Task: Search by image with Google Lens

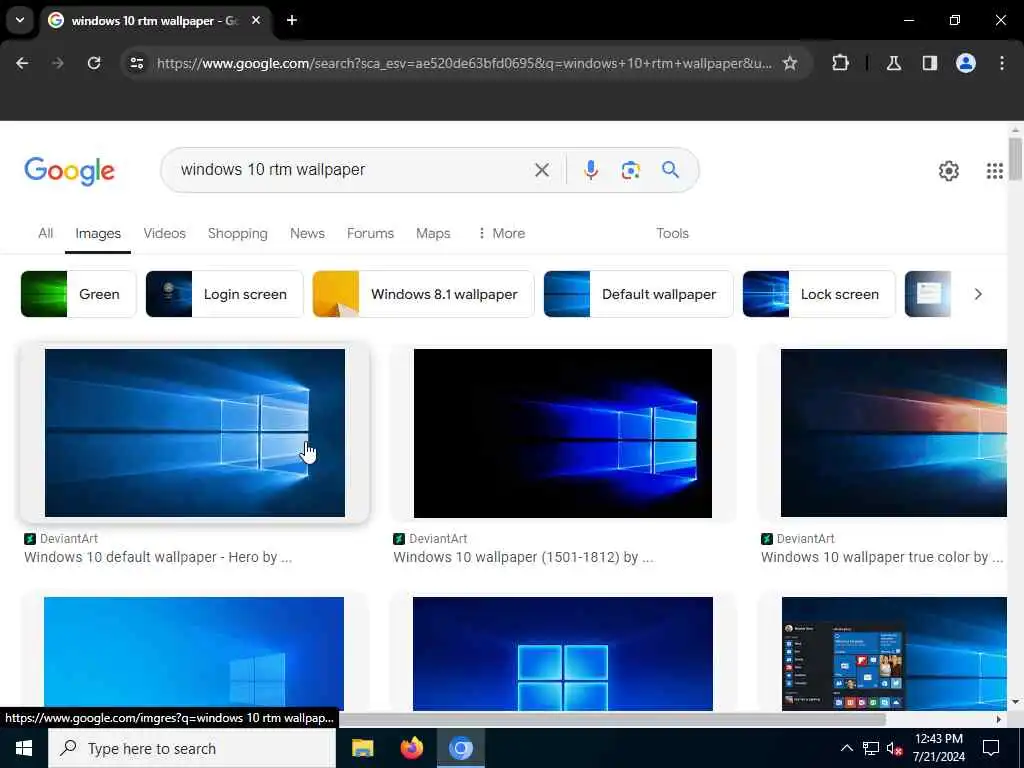Action: tap(630, 170)
